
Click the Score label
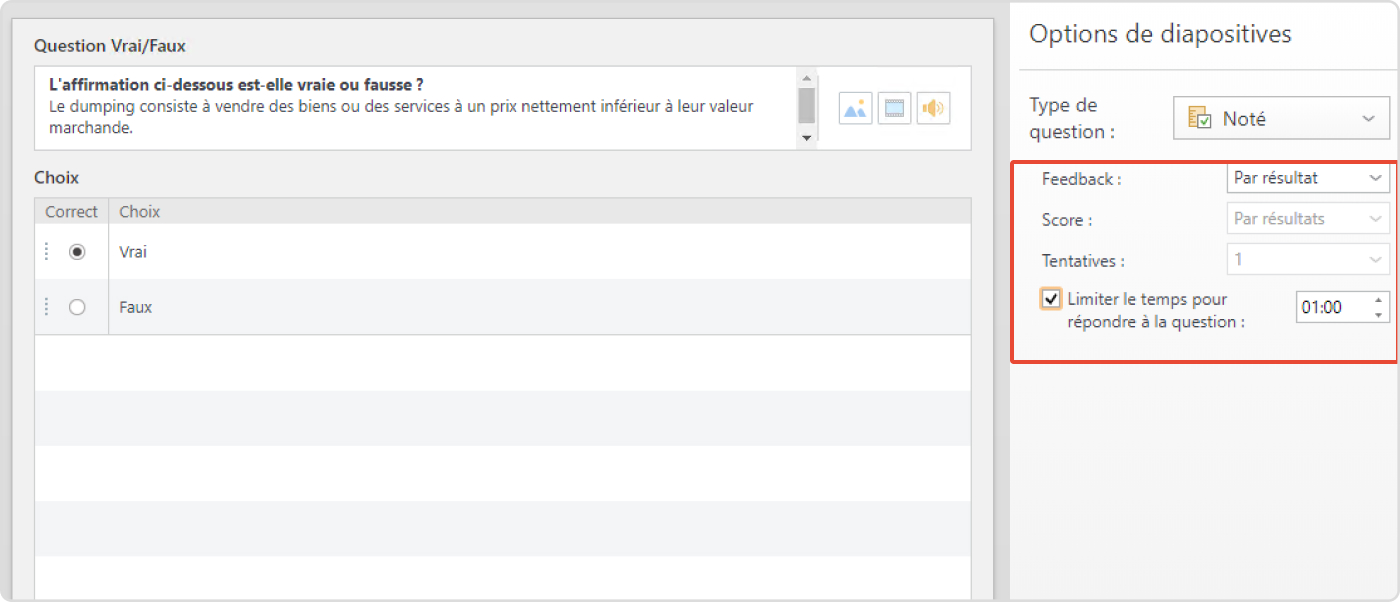click(1067, 220)
